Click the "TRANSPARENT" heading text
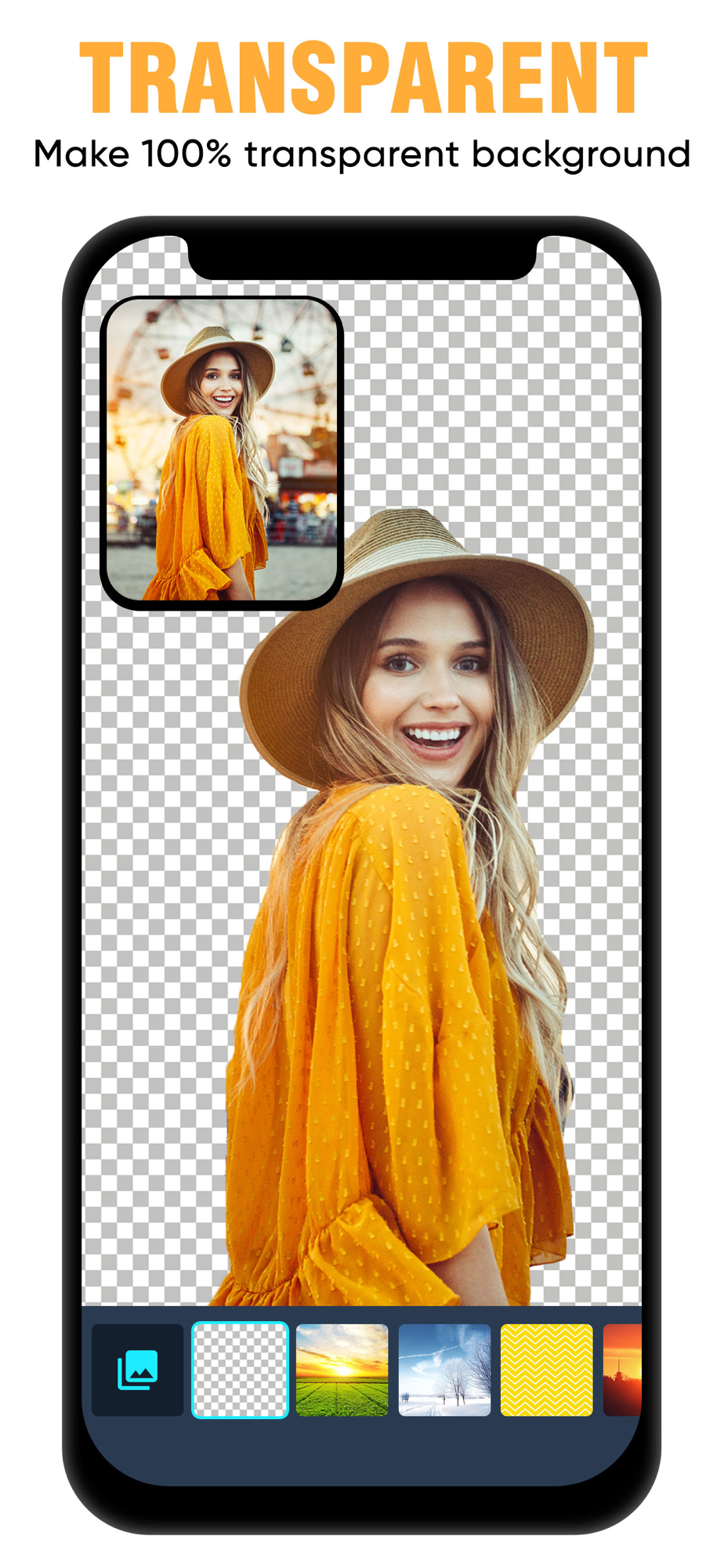The width and height of the screenshot is (724, 1568). [364, 78]
